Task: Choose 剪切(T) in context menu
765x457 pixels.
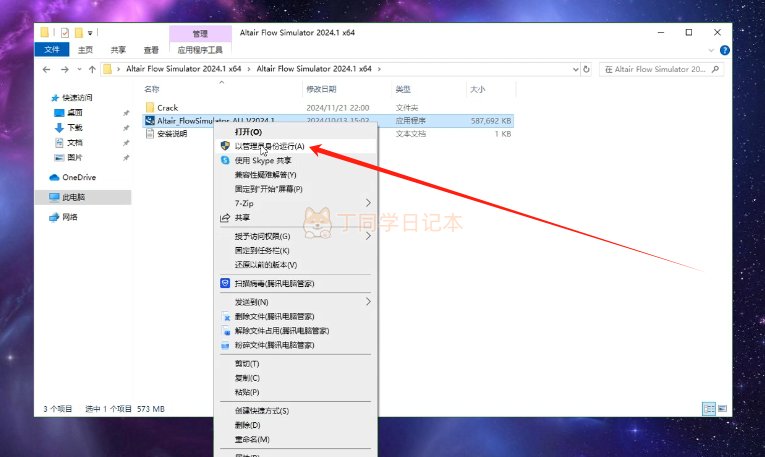Action: click(295, 364)
